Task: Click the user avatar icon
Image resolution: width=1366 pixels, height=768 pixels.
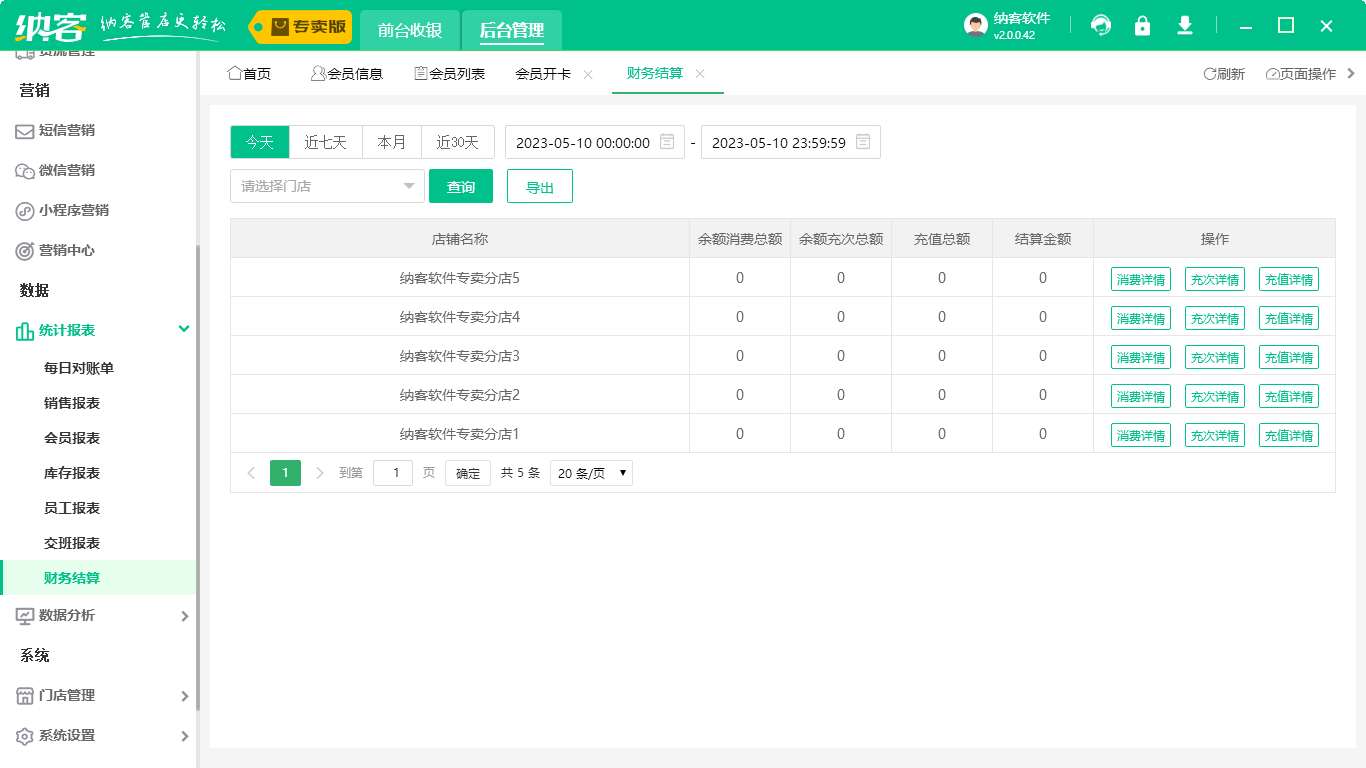Action: click(975, 26)
